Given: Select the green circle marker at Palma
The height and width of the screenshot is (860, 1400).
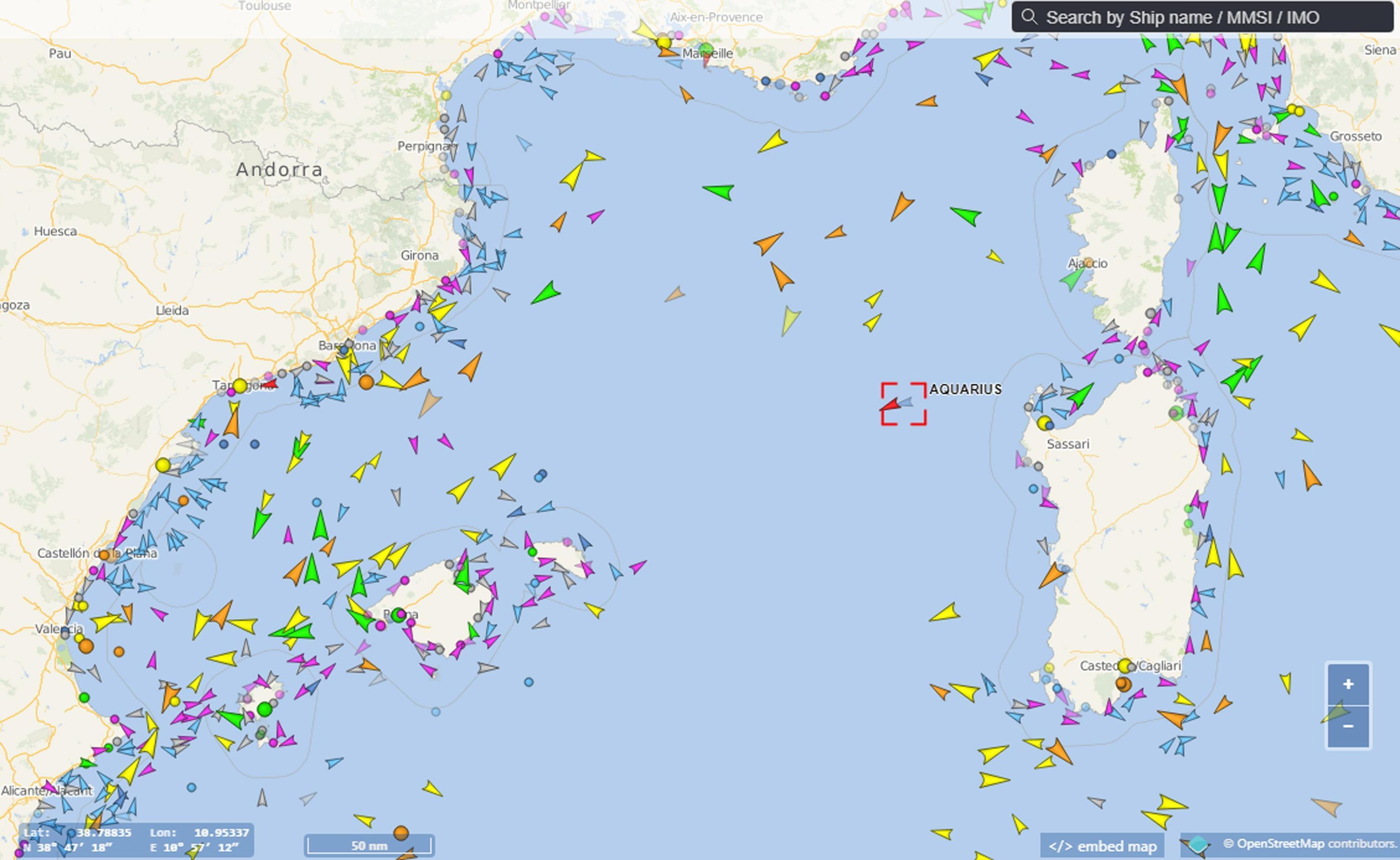Looking at the screenshot, I should (398, 614).
